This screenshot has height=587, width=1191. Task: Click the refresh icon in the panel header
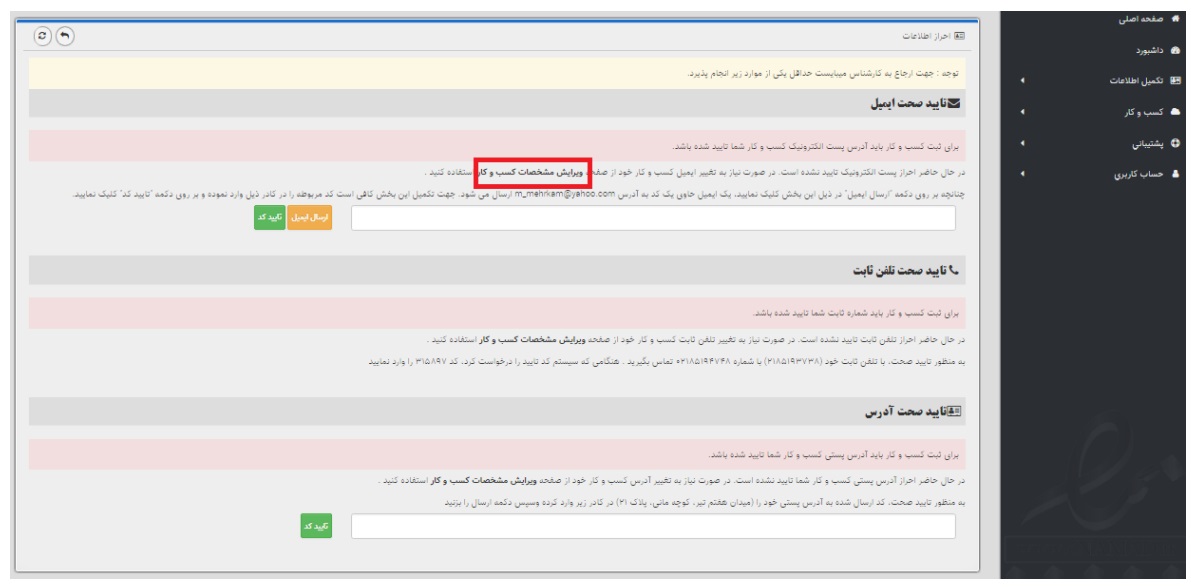(x=43, y=34)
